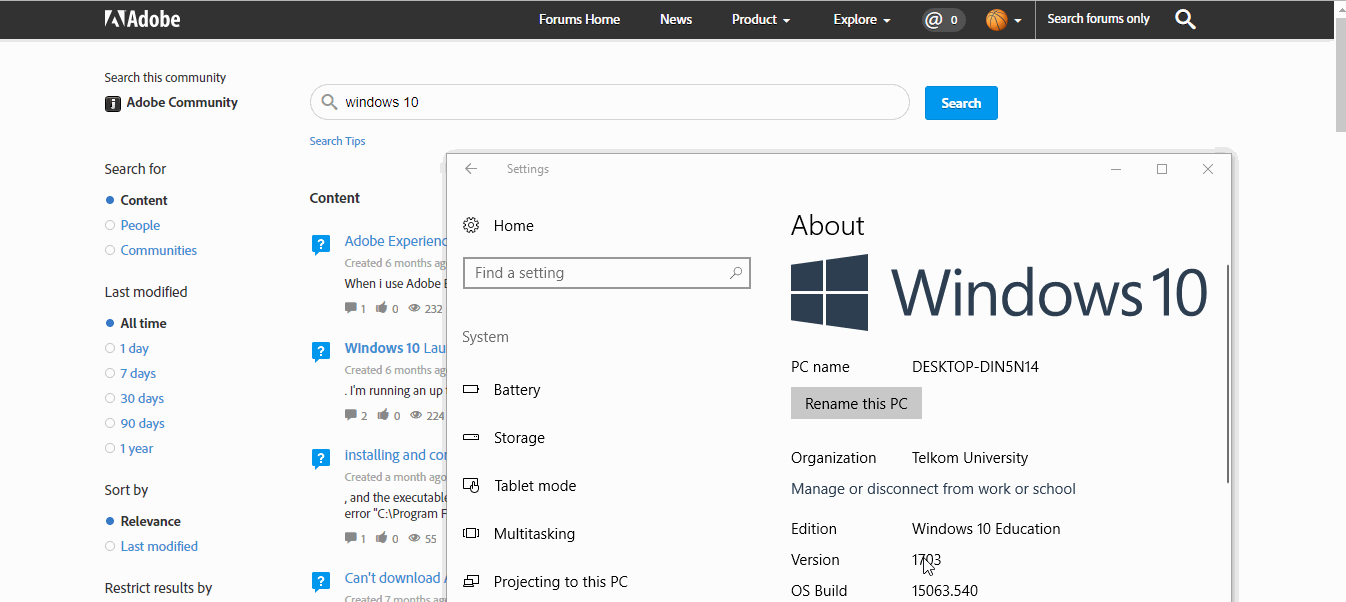Click views eye icon on installing result
The image size is (1346, 602).
click(414, 538)
